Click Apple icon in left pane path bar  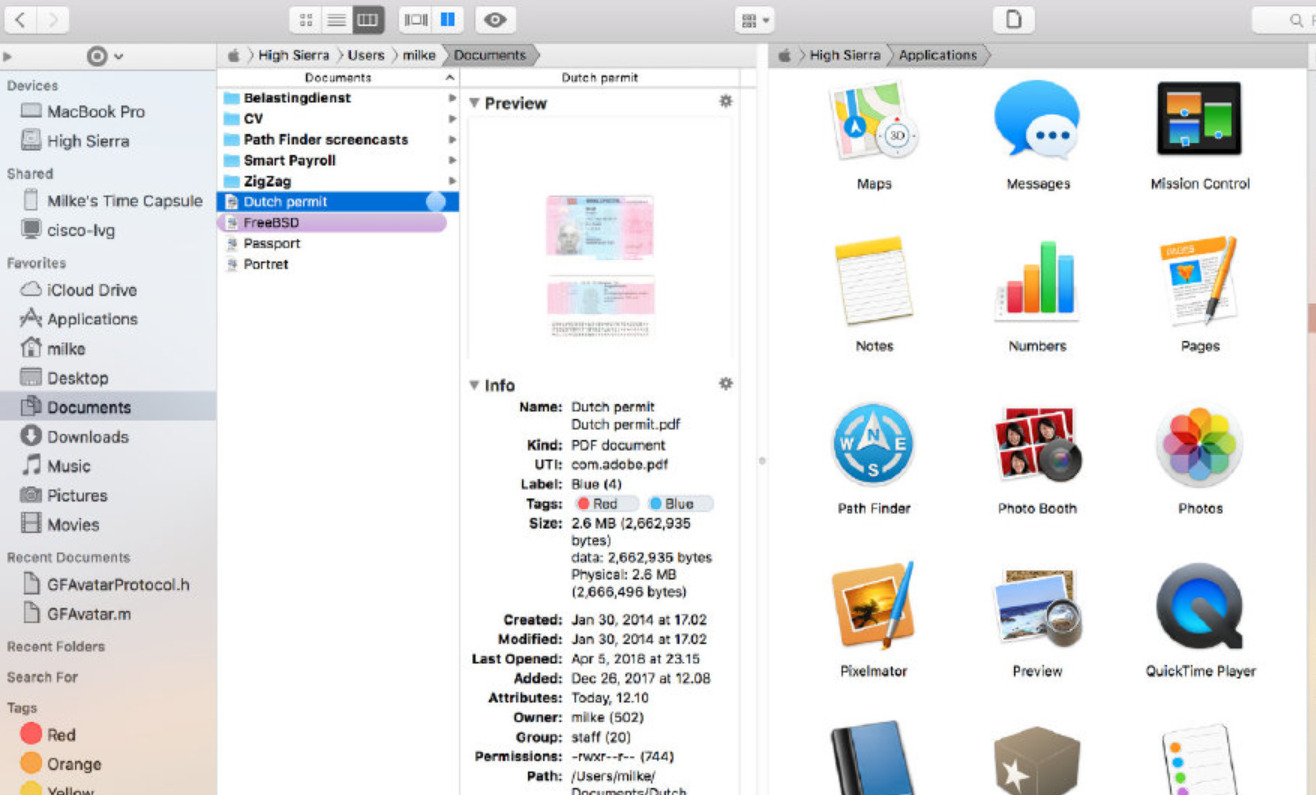click(233, 56)
